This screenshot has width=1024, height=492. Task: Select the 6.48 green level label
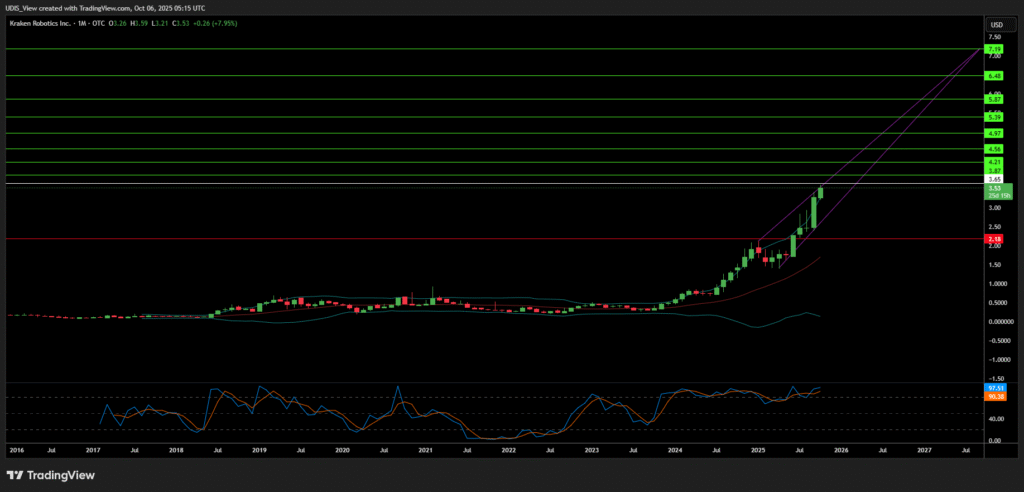[x=996, y=76]
